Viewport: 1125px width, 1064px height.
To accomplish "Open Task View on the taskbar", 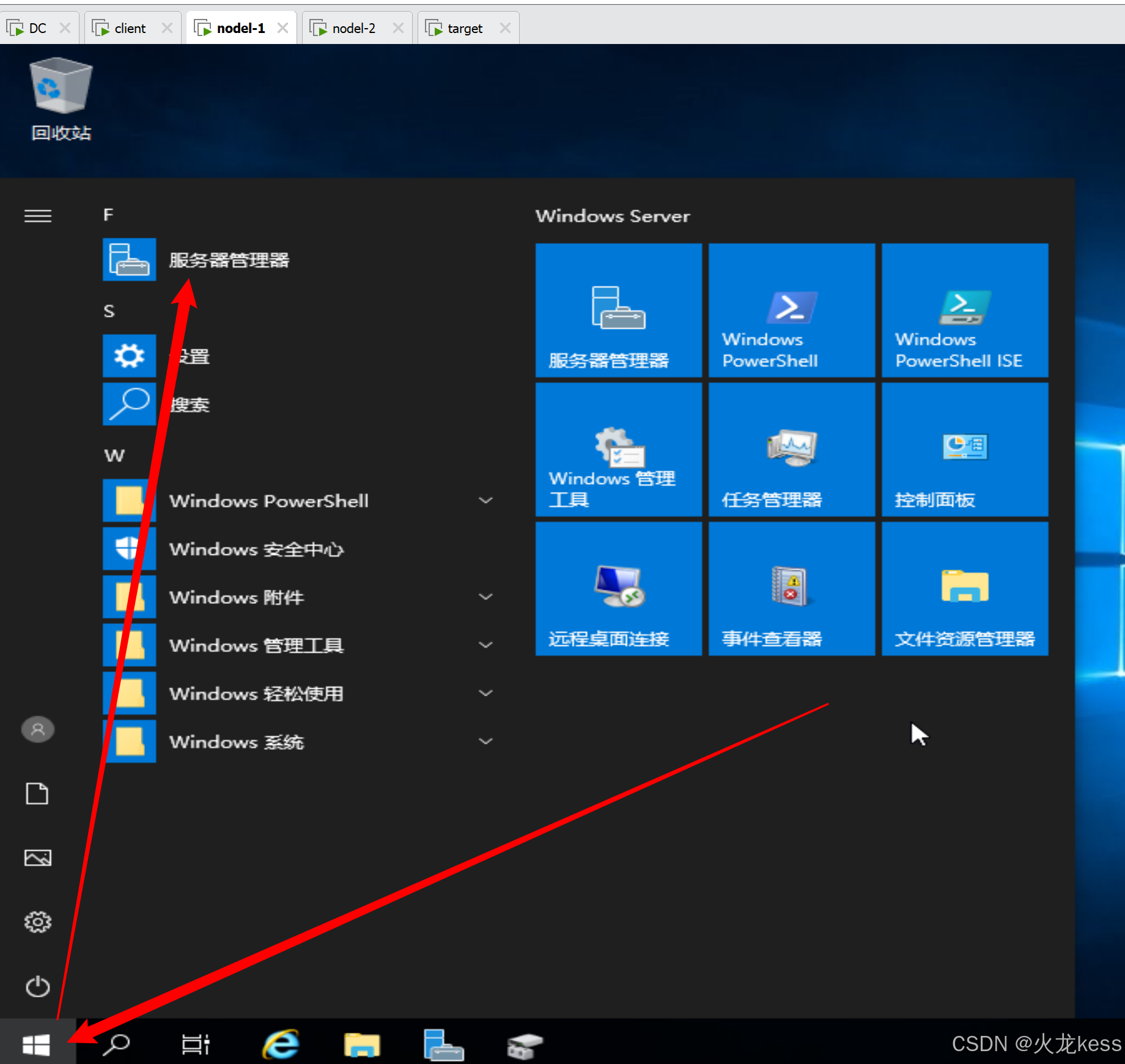I will [196, 1044].
